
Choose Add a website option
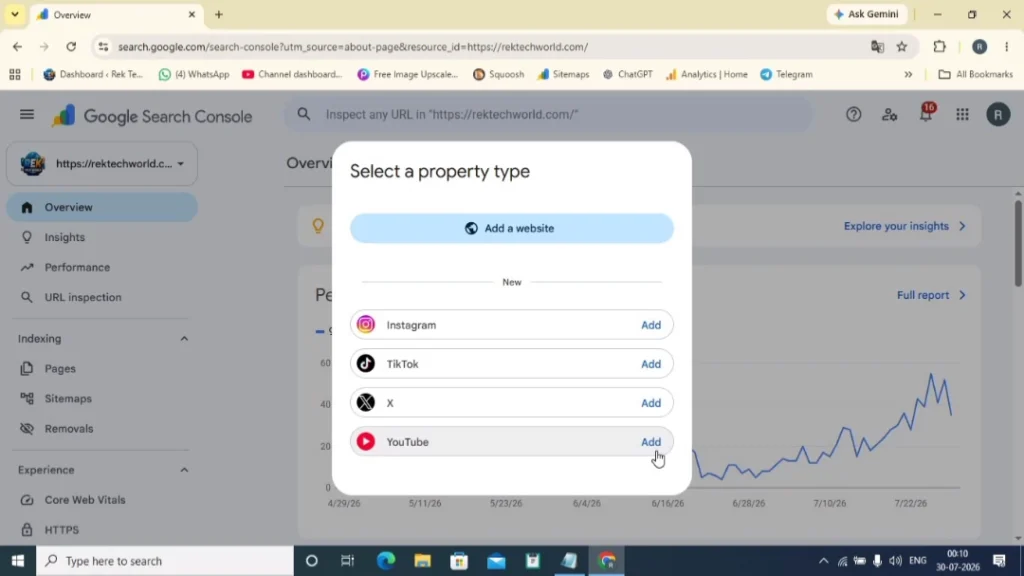tap(511, 229)
